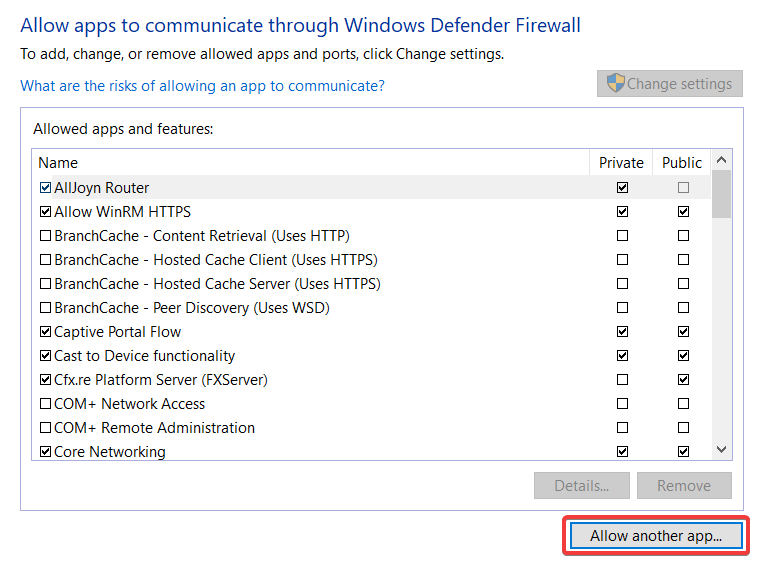This screenshot has height=562, width=758.
Task: Click the Remove button
Action: tap(684, 486)
